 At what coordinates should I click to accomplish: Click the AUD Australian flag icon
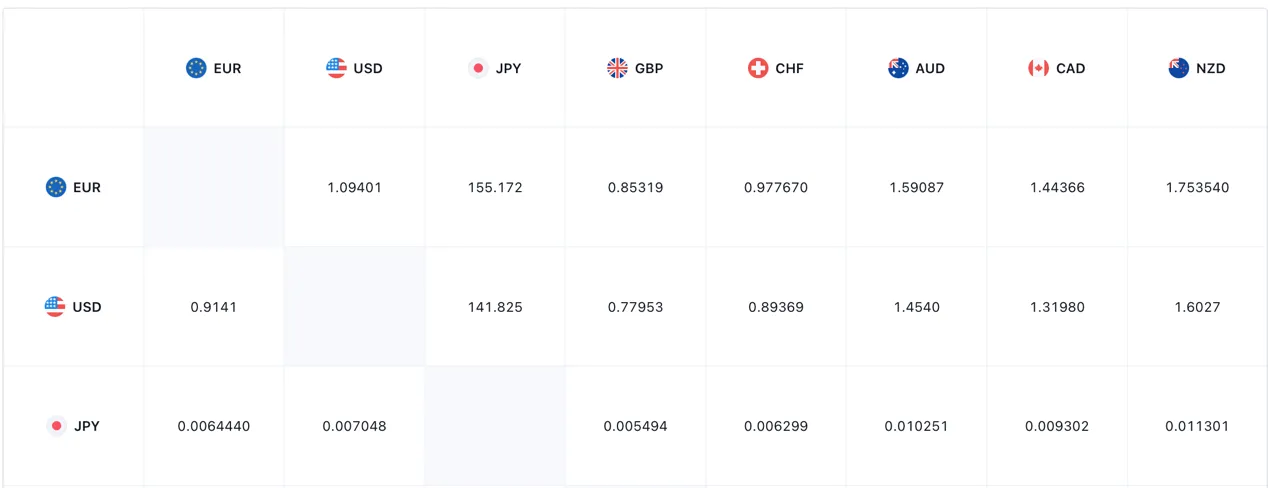(898, 68)
